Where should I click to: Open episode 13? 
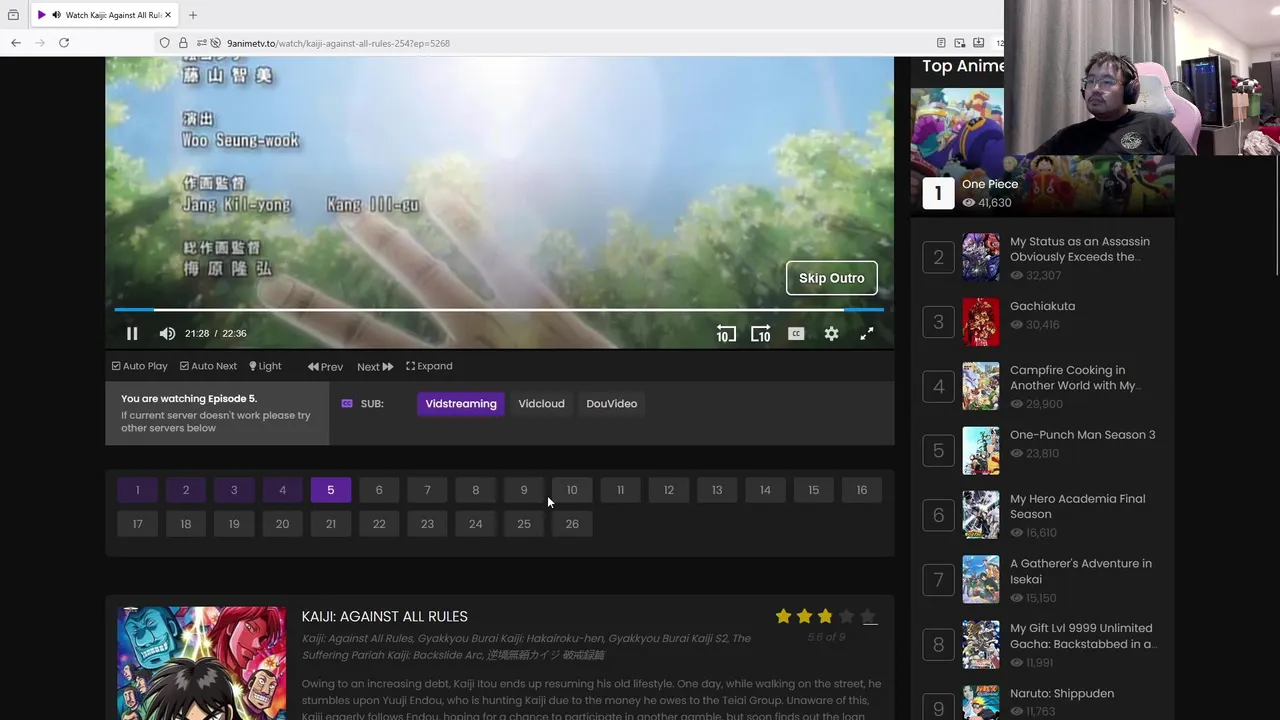pyautogui.click(x=717, y=490)
